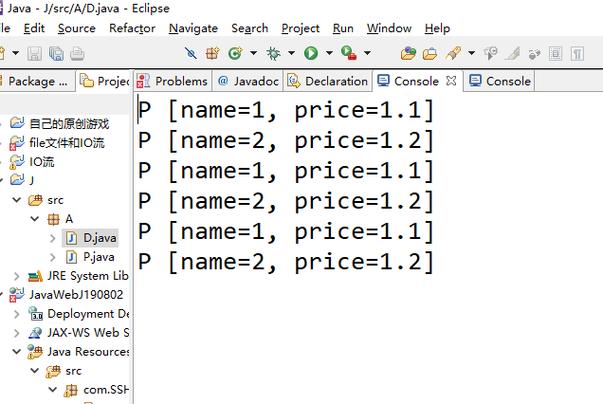Open the Run button dropdown arrow

(328, 53)
